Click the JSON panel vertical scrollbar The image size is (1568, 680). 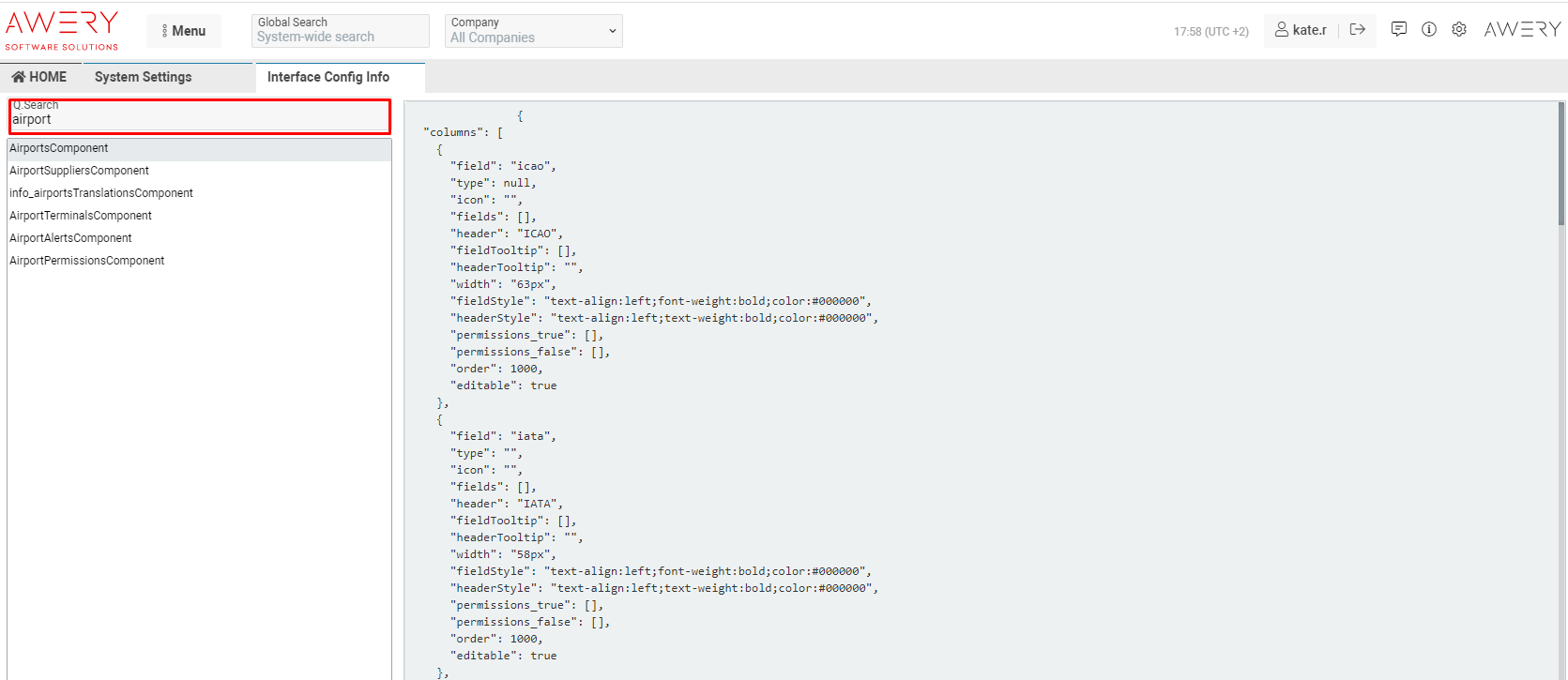1561,164
